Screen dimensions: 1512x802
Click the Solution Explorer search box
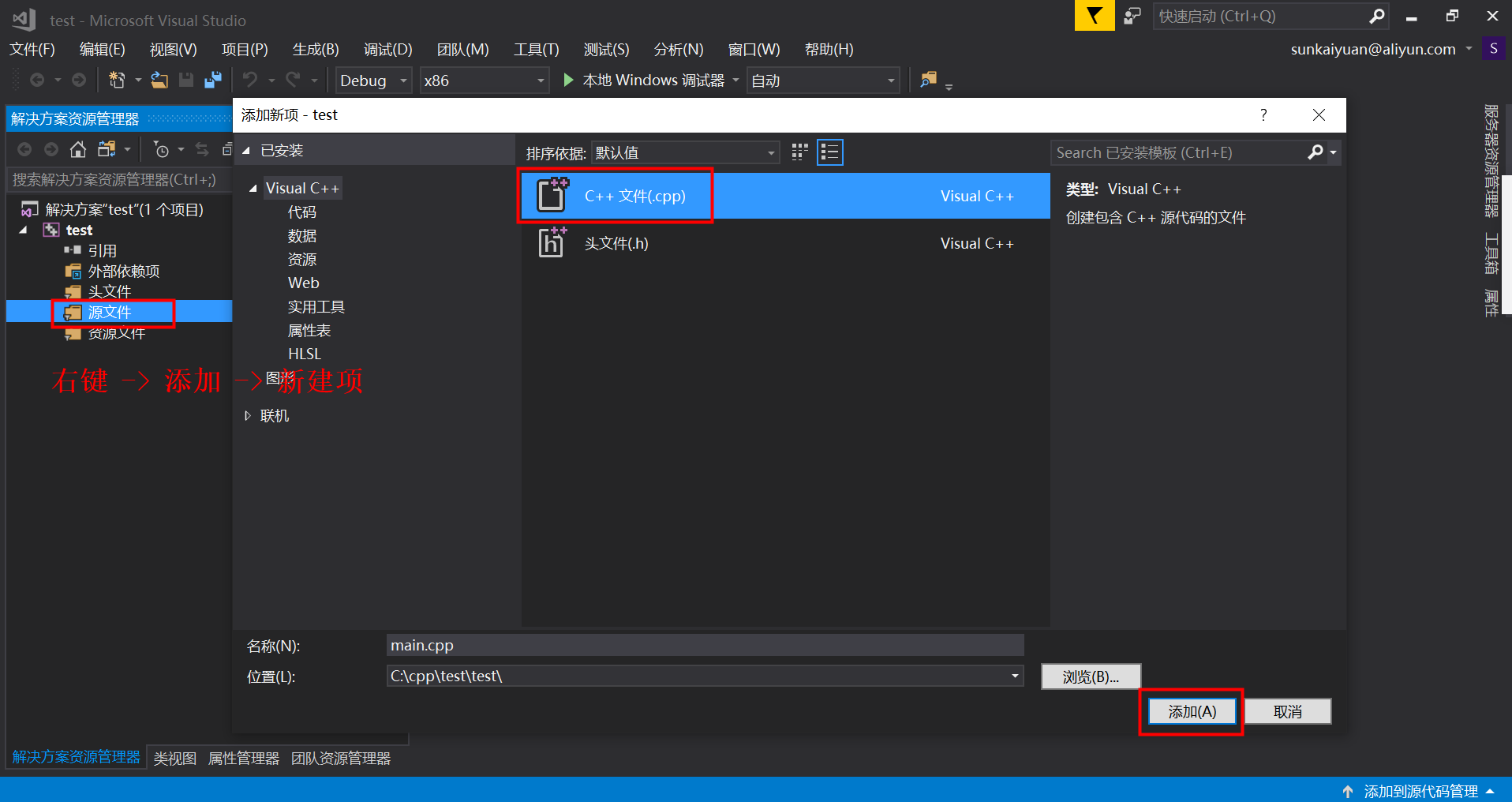tap(118, 180)
